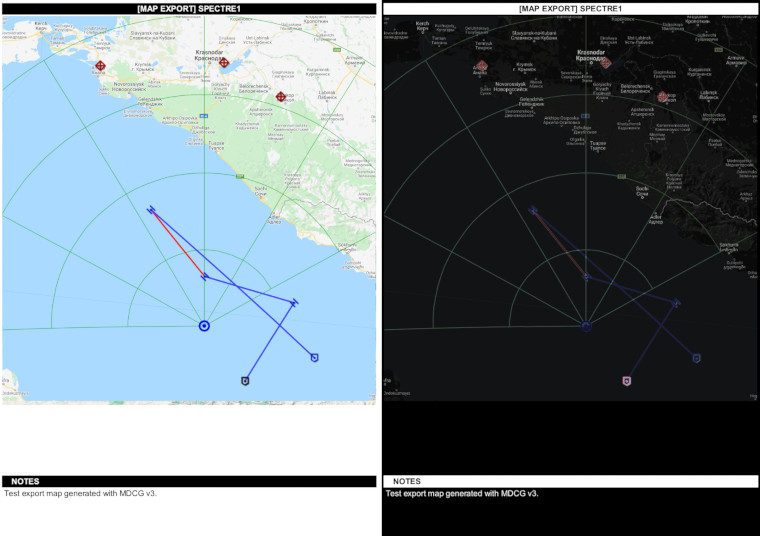
Task: Click the Krasnodar city label on the dark map
Action: pos(591,55)
